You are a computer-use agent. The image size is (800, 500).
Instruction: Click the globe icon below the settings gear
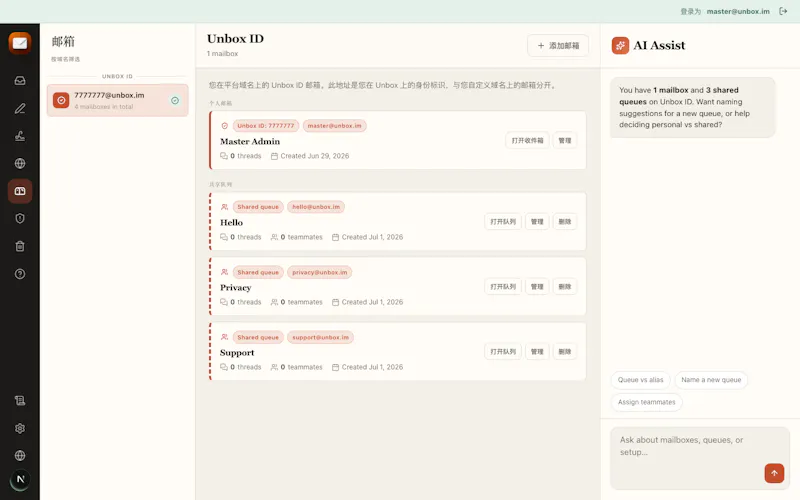tap(20, 456)
